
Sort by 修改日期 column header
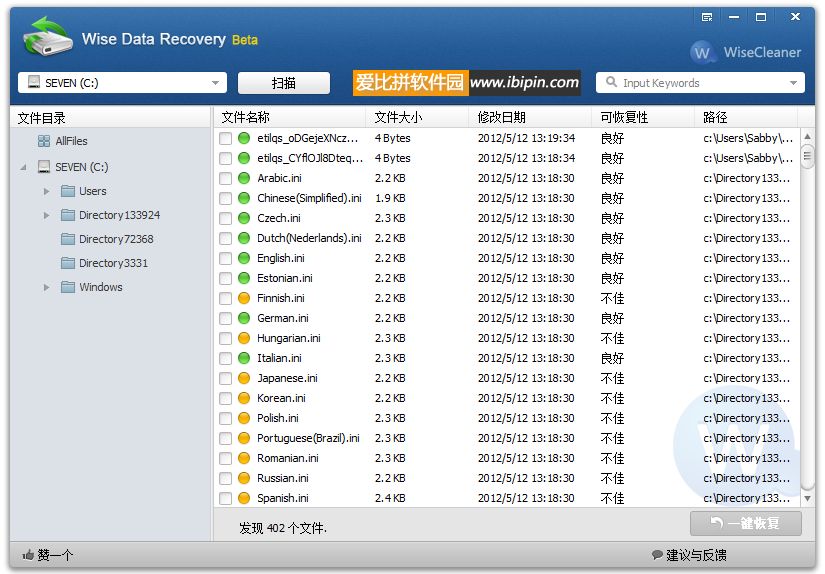coord(530,117)
